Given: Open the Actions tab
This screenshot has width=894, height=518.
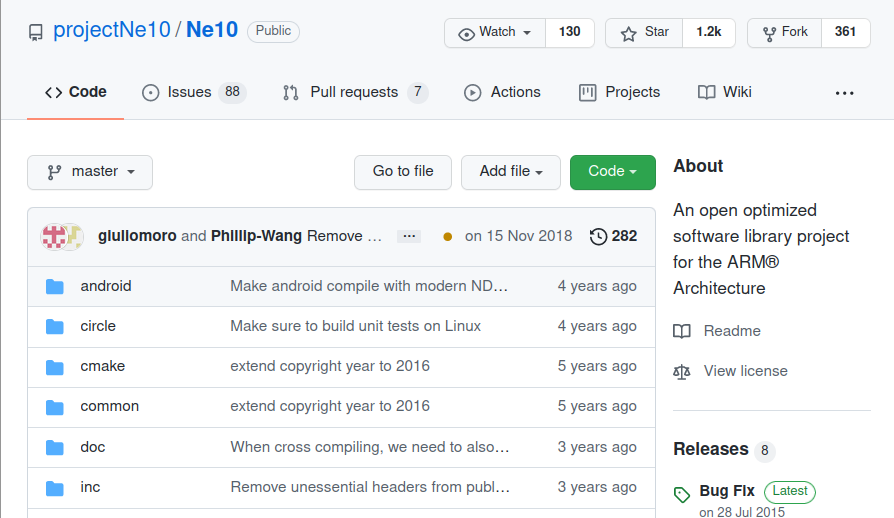Looking at the screenshot, I should tap(502, 92).
